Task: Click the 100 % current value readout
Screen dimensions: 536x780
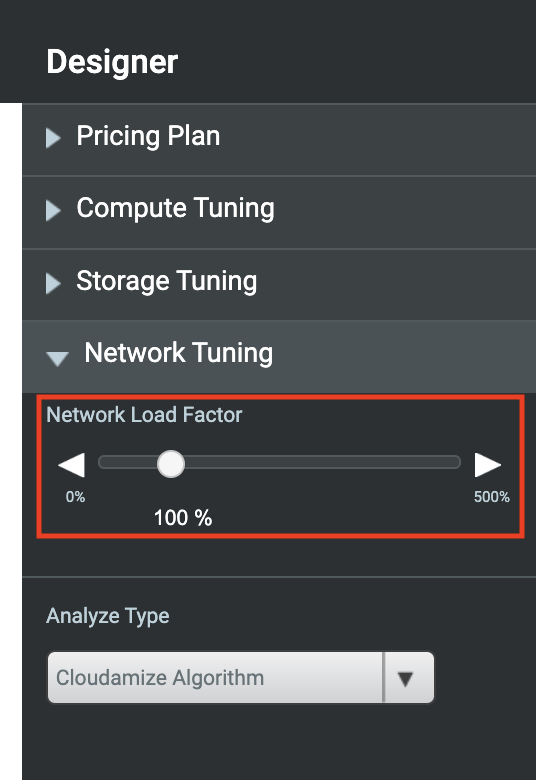Action: (183, 518)
